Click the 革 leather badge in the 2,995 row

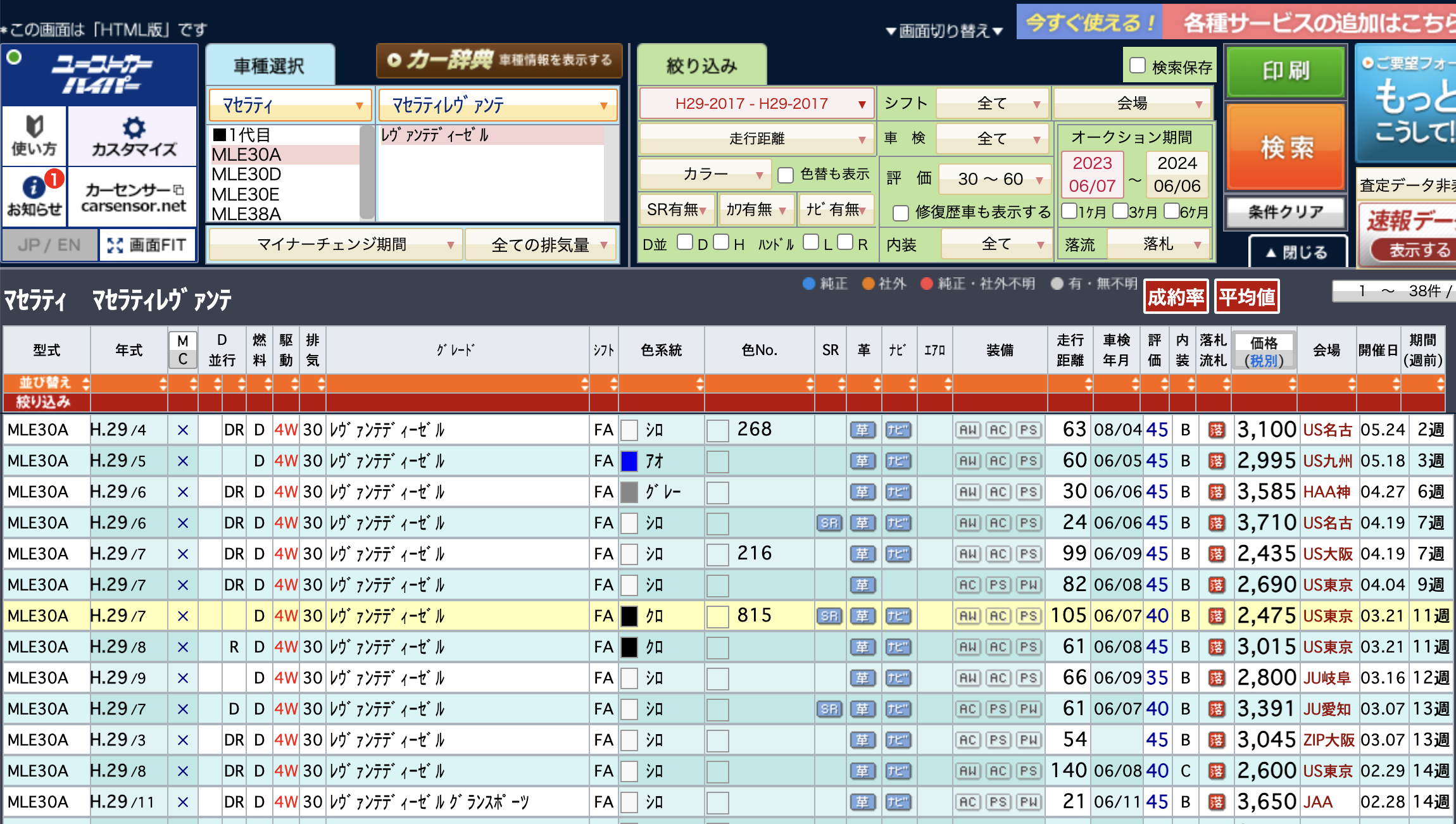click(x=863, y=461)
